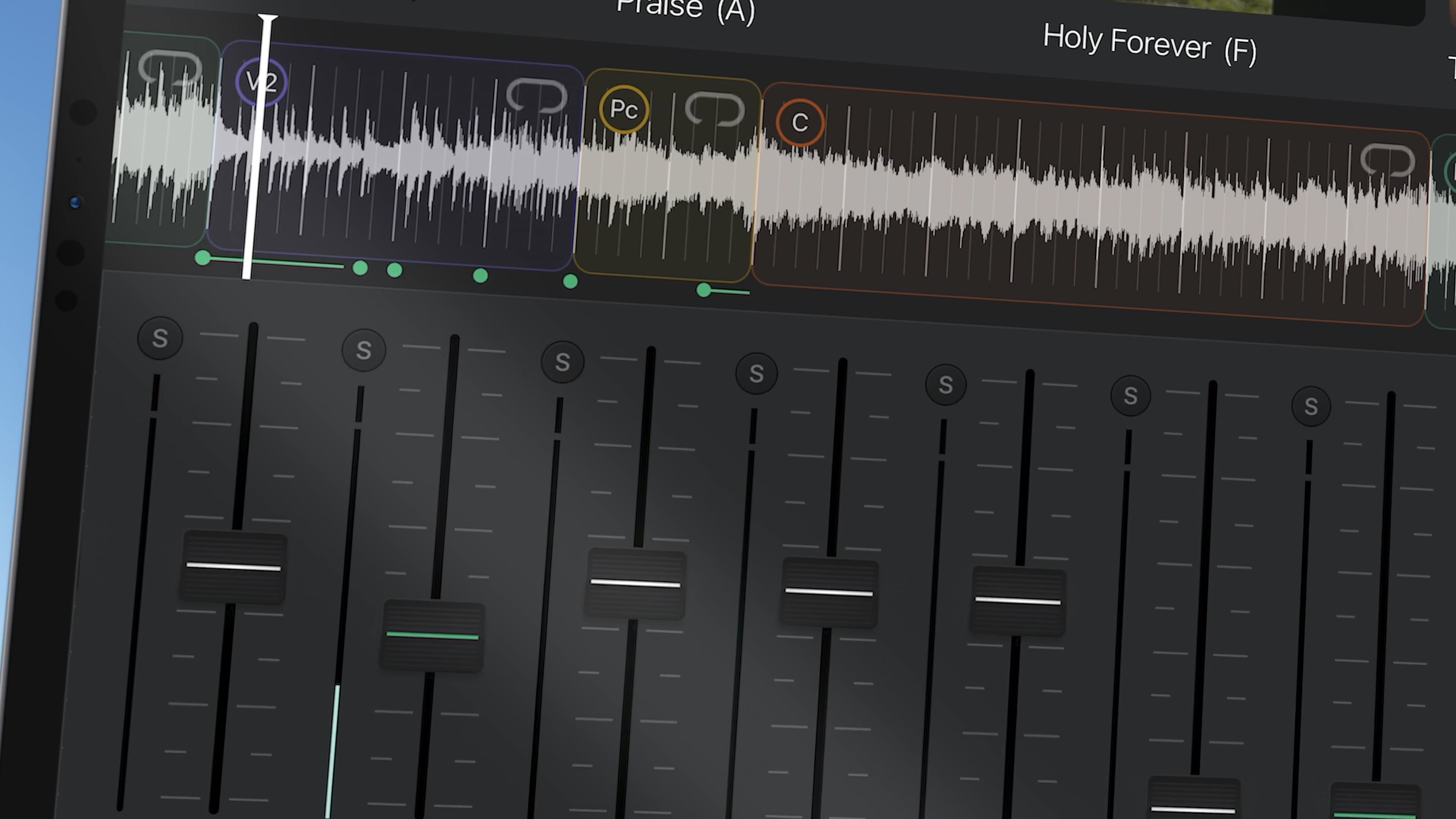The width and height of the screenshot is (1456, 819).
Task: Select the Praise (A) song title
Action: pyautogui.click(x=686, y=11)
